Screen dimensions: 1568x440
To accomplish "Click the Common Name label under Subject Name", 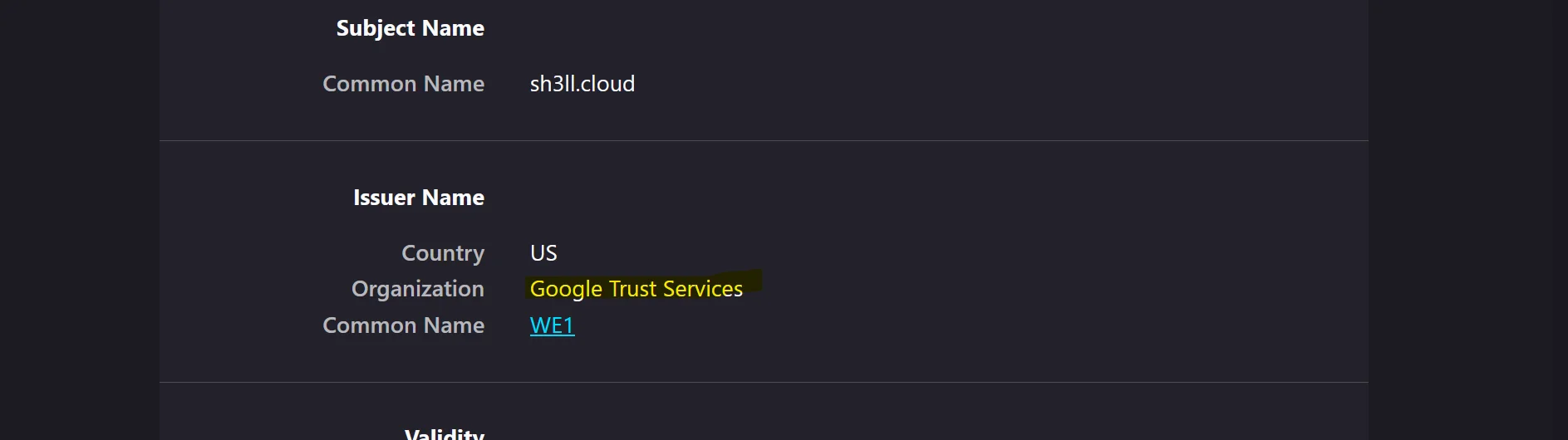I will (x=403, y=84).
